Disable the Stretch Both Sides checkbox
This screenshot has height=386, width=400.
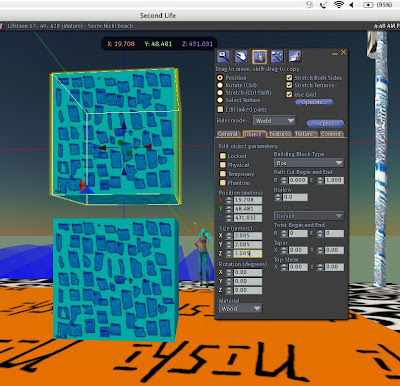click(x=289, y=78)
